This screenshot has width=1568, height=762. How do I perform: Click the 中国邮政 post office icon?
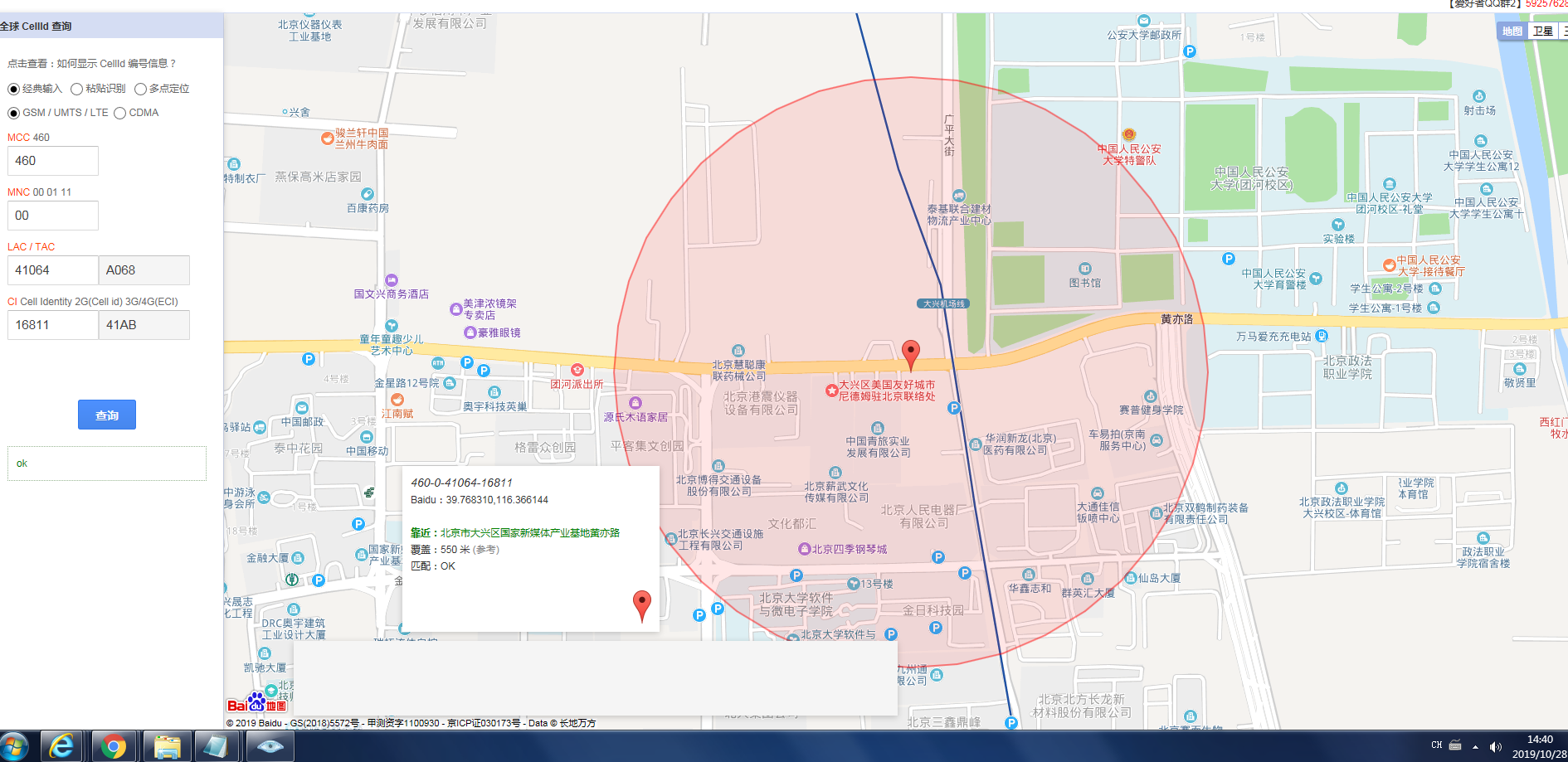tap(302, 408)
